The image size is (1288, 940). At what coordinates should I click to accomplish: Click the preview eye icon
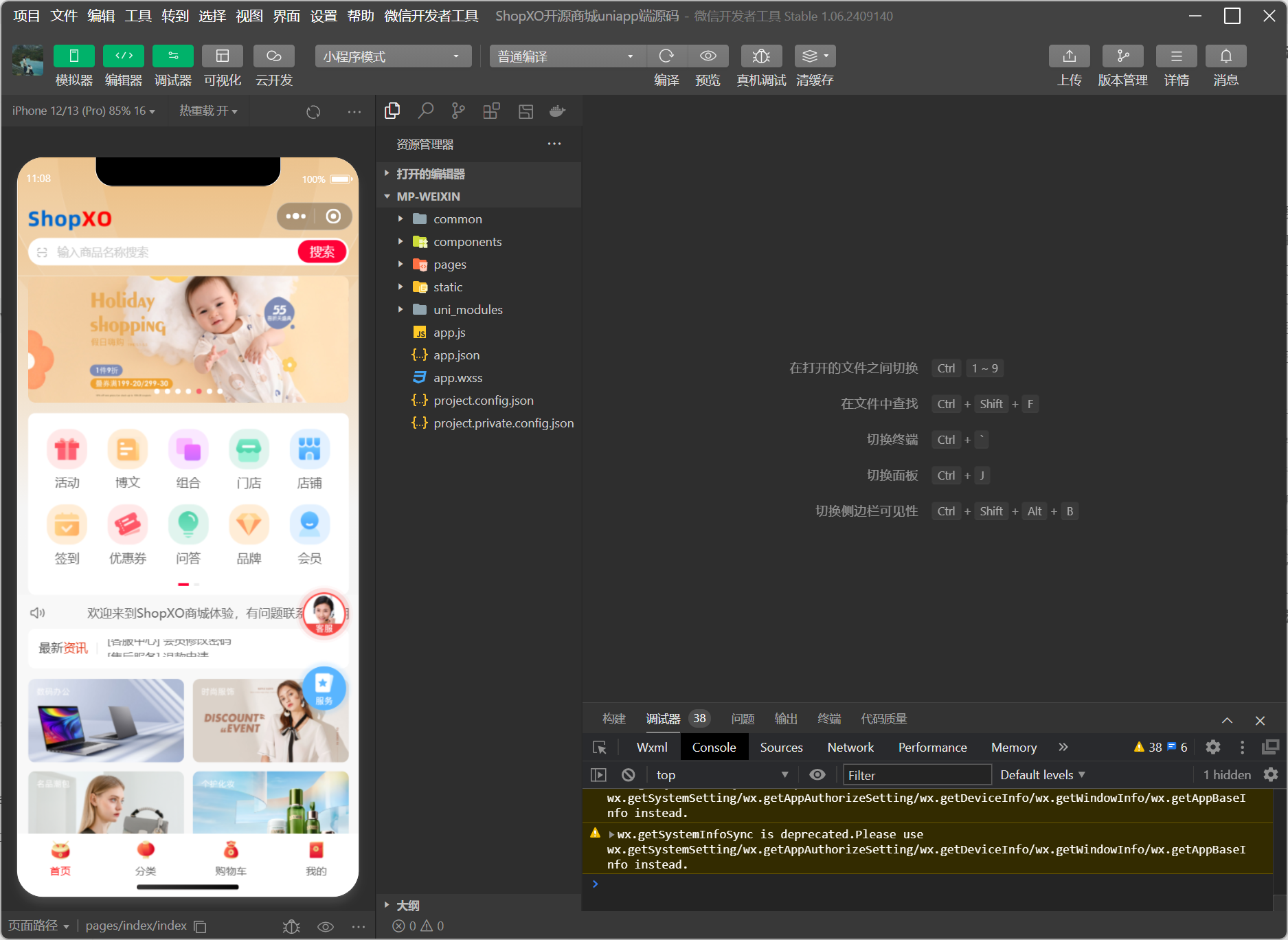point(708,56)
